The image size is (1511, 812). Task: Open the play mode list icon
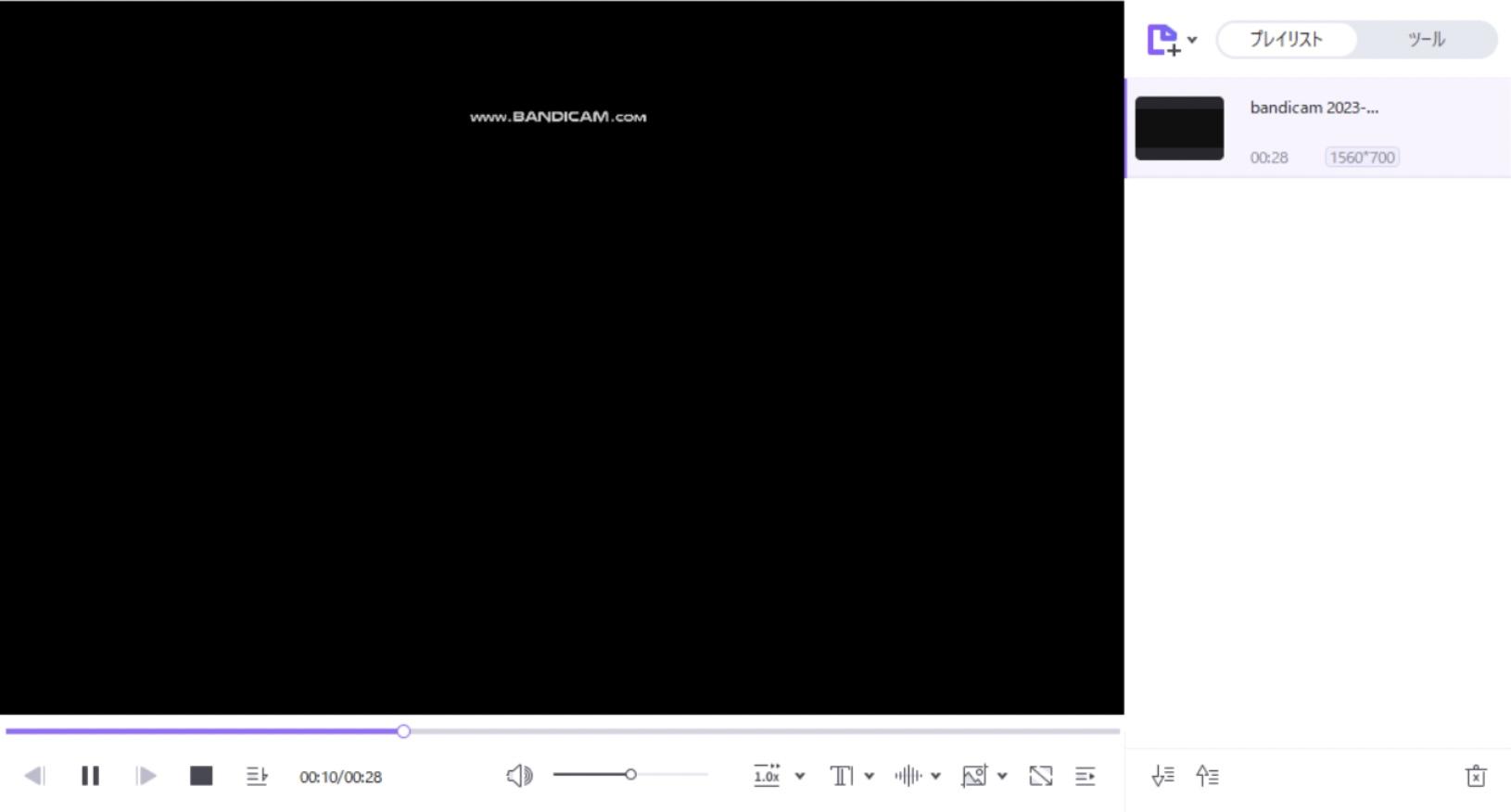click(257, 776)
